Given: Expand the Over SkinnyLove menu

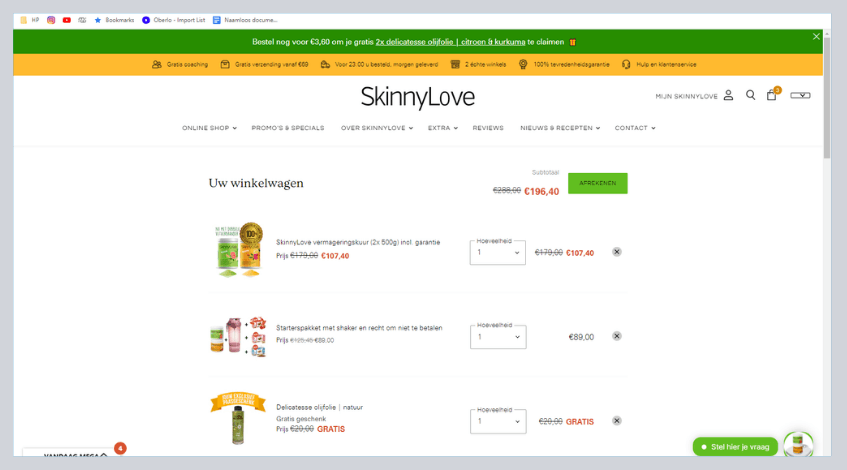Looking at the screenshot, I should click(x=377, y=128).
